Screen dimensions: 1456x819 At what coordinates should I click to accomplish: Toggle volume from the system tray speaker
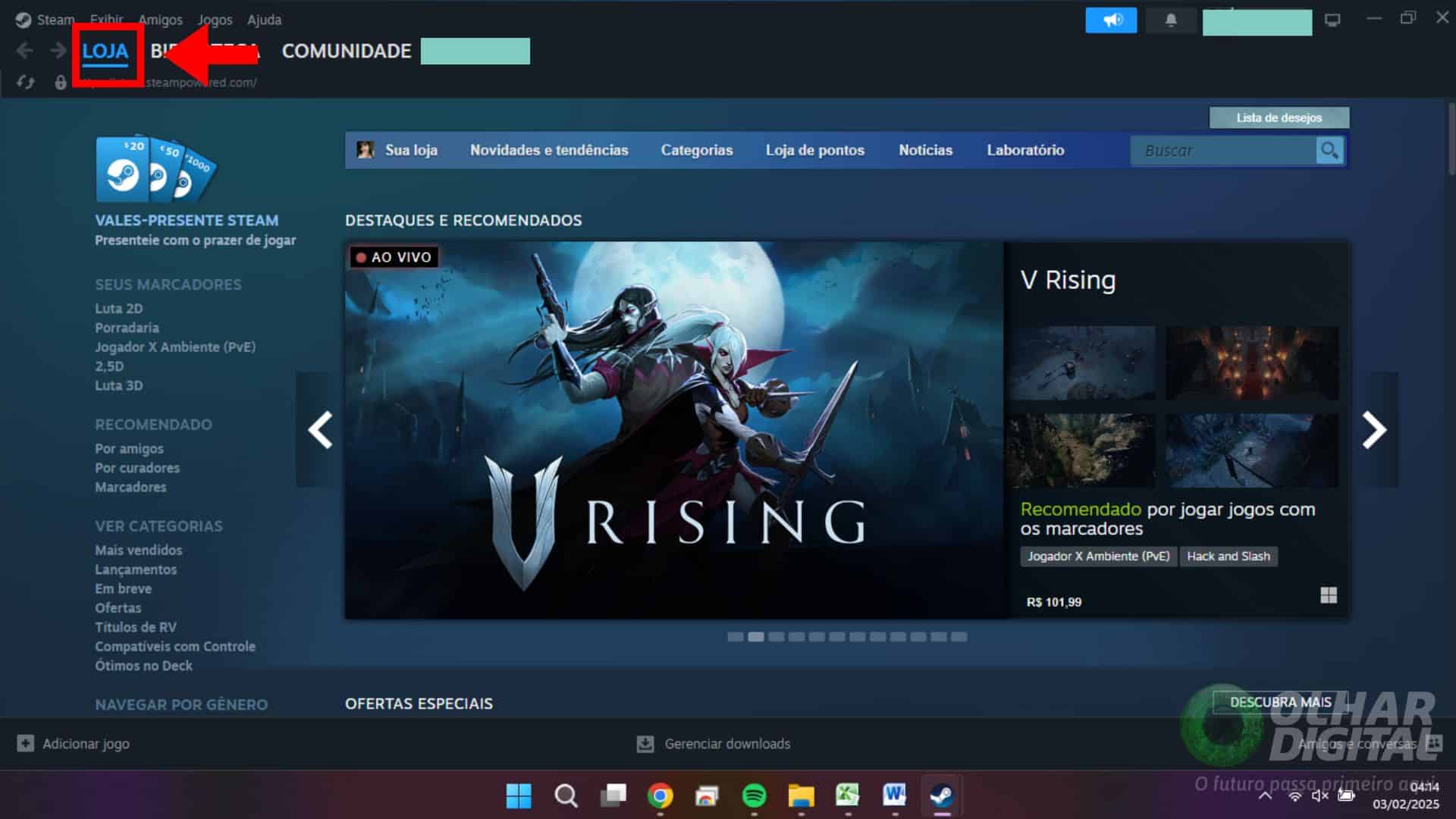(x=1319, y=795)
